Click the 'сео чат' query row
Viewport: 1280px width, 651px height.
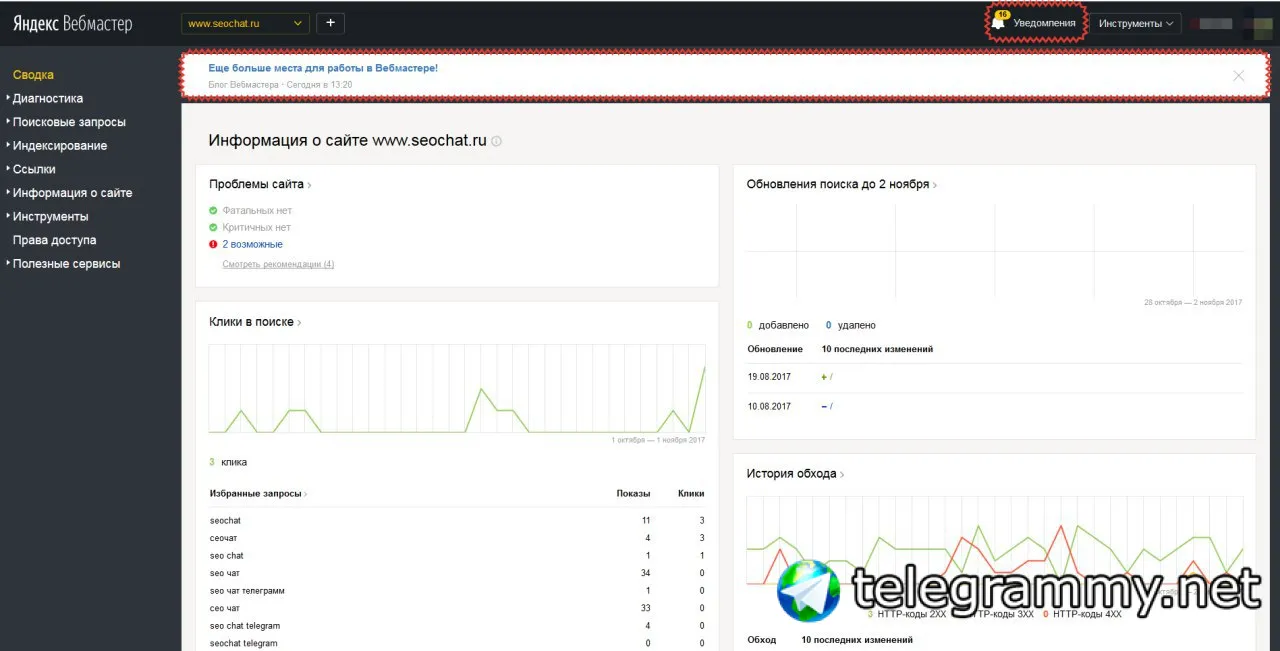click(x=457, y=608)
